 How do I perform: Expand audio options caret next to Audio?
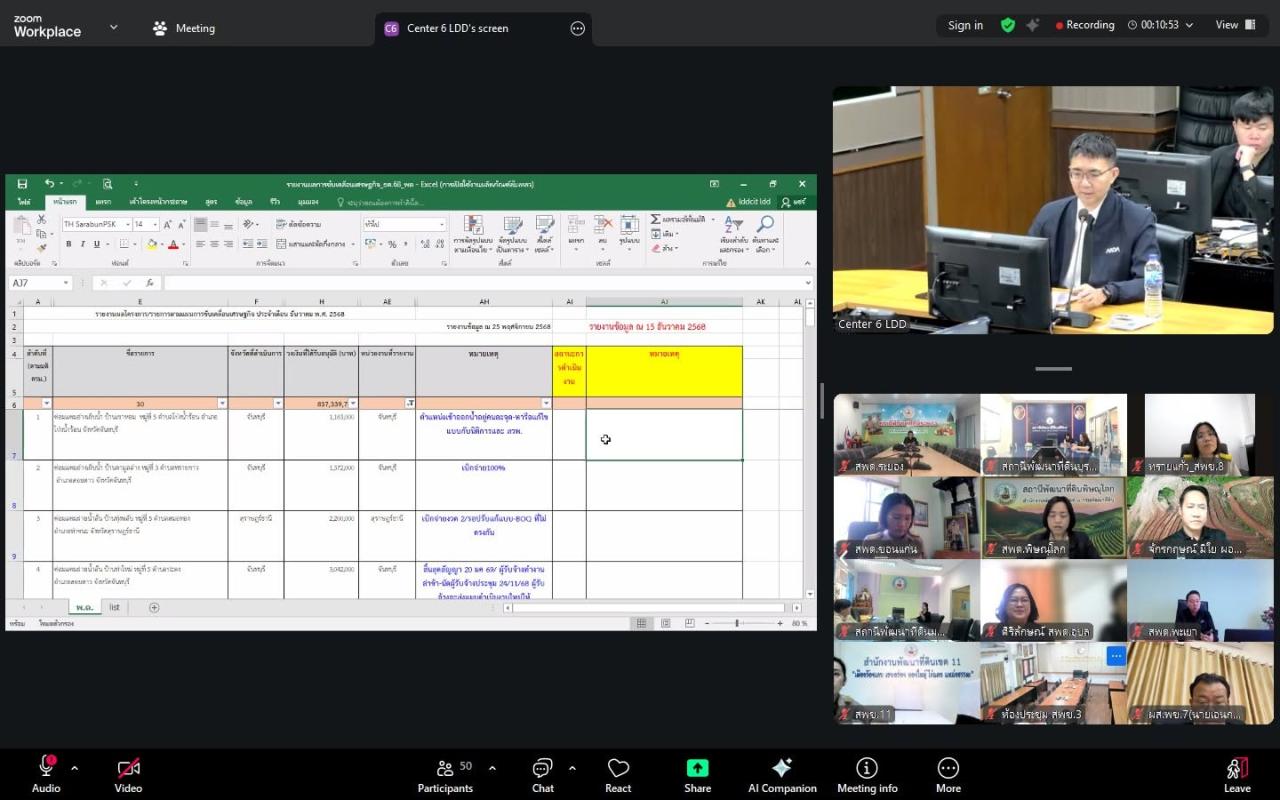(74, 768)
